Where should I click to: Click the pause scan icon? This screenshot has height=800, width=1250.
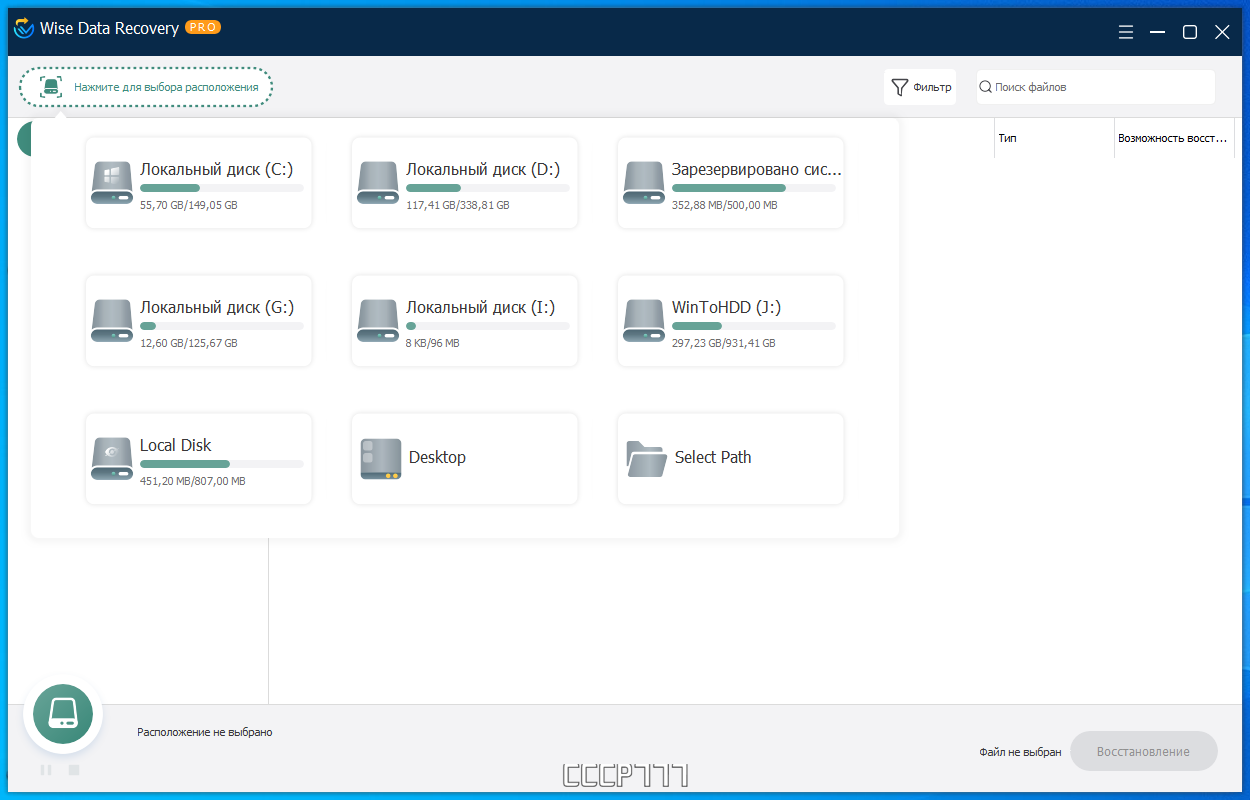click(x=46, y=770)
